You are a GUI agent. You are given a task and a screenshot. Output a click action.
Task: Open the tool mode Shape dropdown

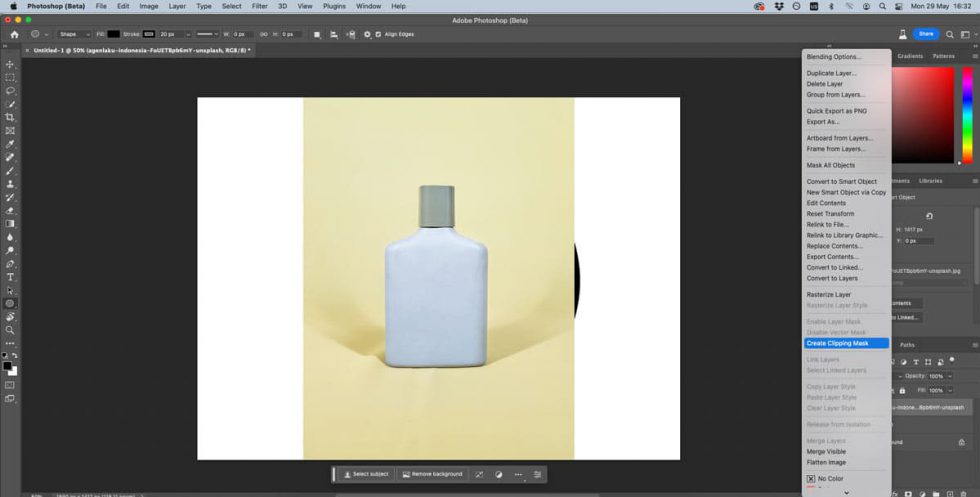pyautogui.click(x=74, y=34)
